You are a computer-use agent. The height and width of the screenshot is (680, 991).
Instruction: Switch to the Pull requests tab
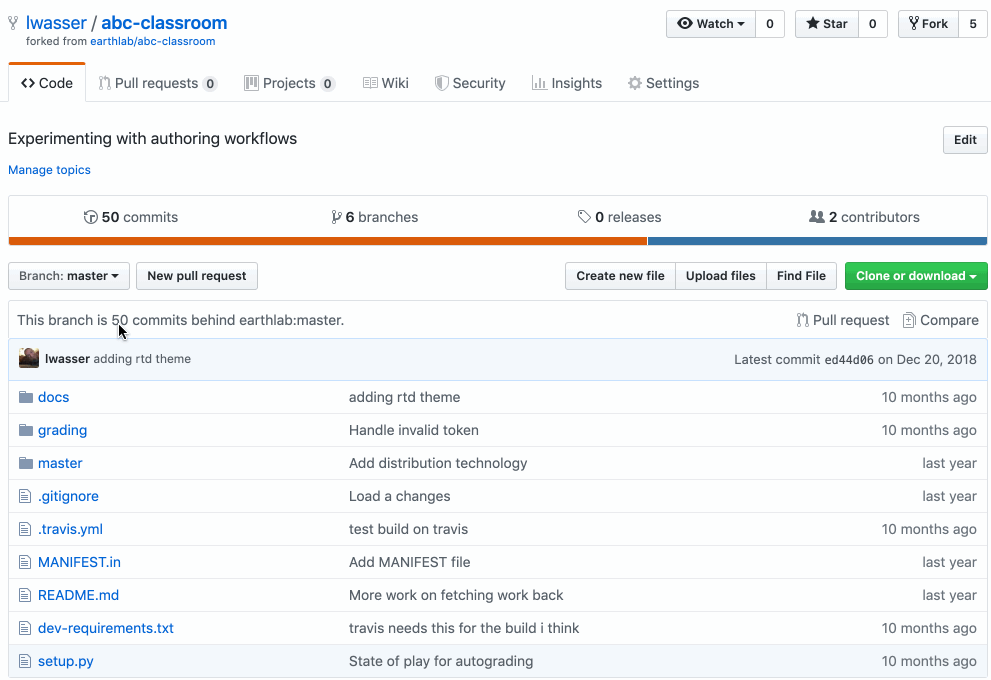click(157, 83)
